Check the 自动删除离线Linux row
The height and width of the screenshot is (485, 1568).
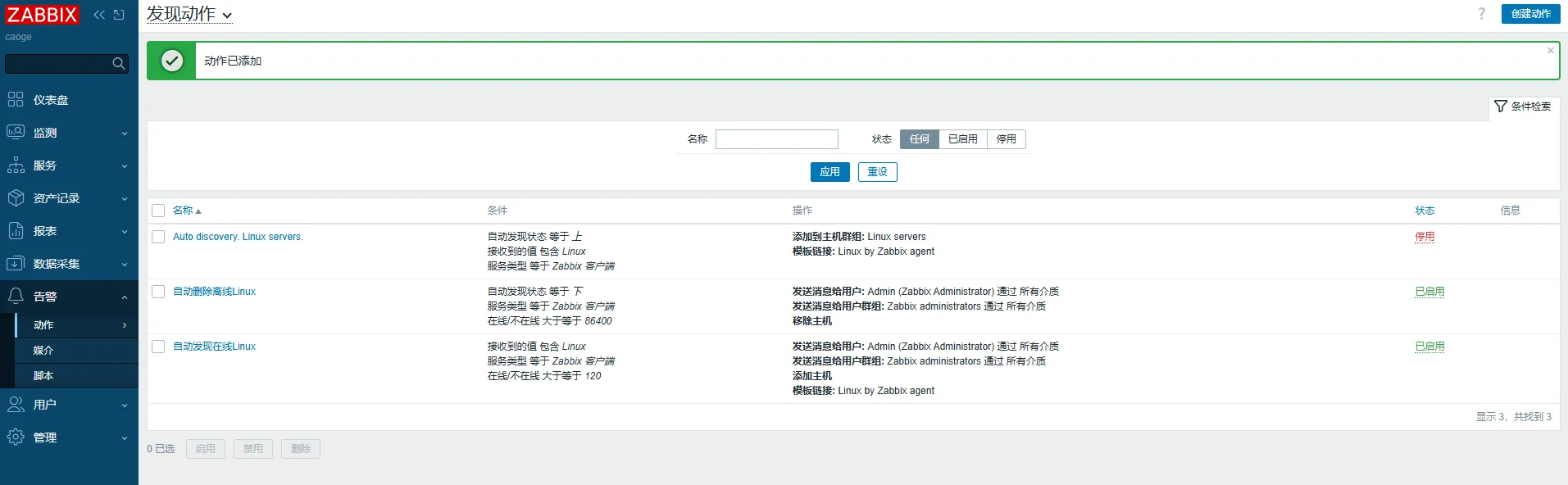[158, 292]
